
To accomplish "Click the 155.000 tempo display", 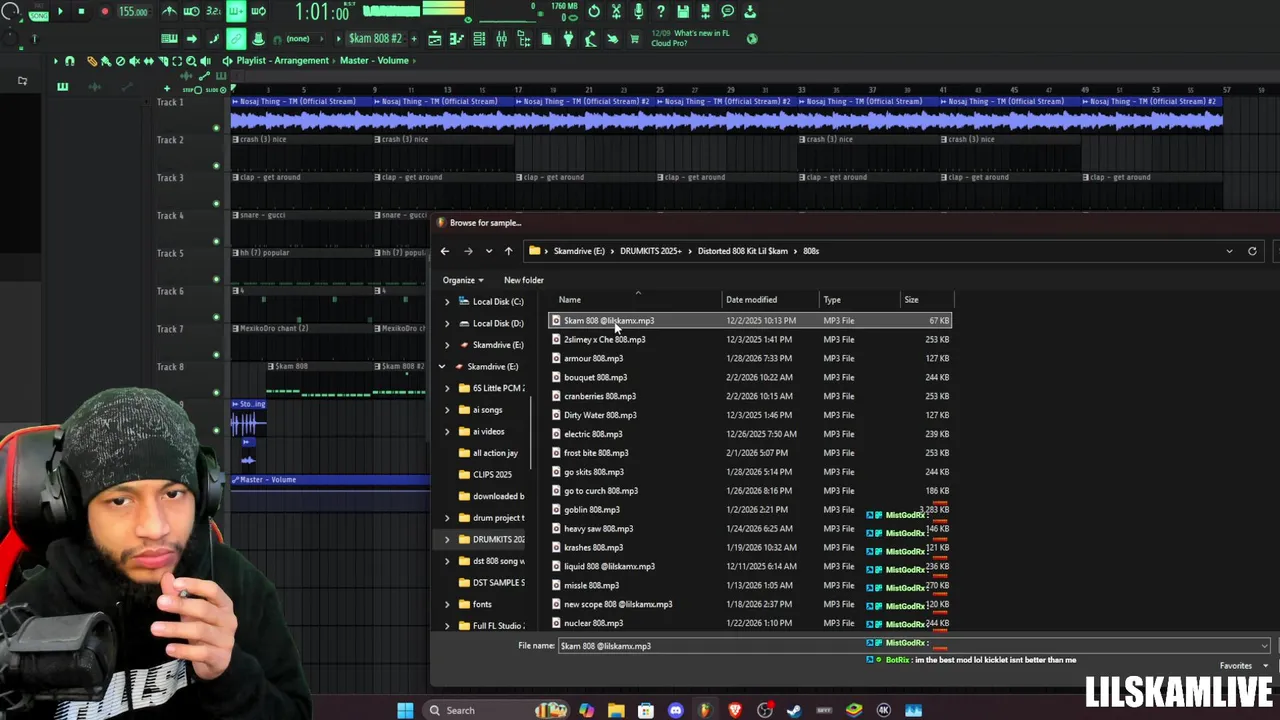I will [x=134, y=12].
